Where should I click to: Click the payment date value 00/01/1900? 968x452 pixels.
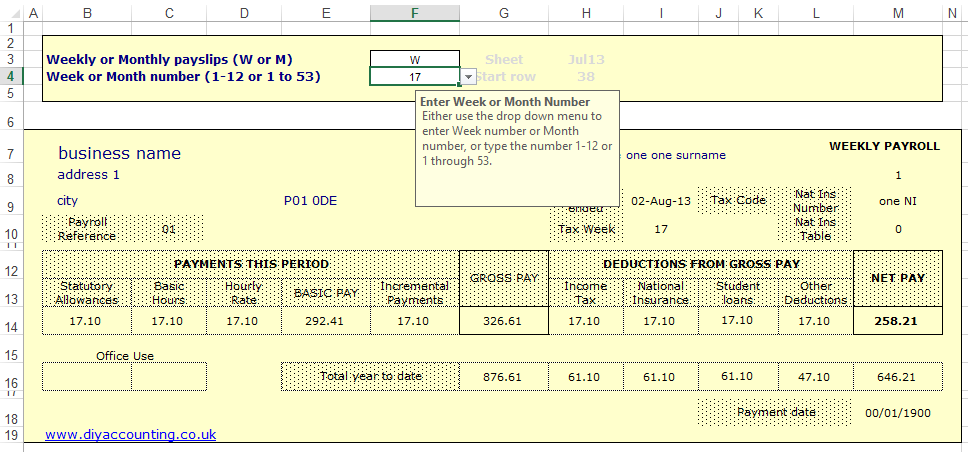tap(897, 412)
